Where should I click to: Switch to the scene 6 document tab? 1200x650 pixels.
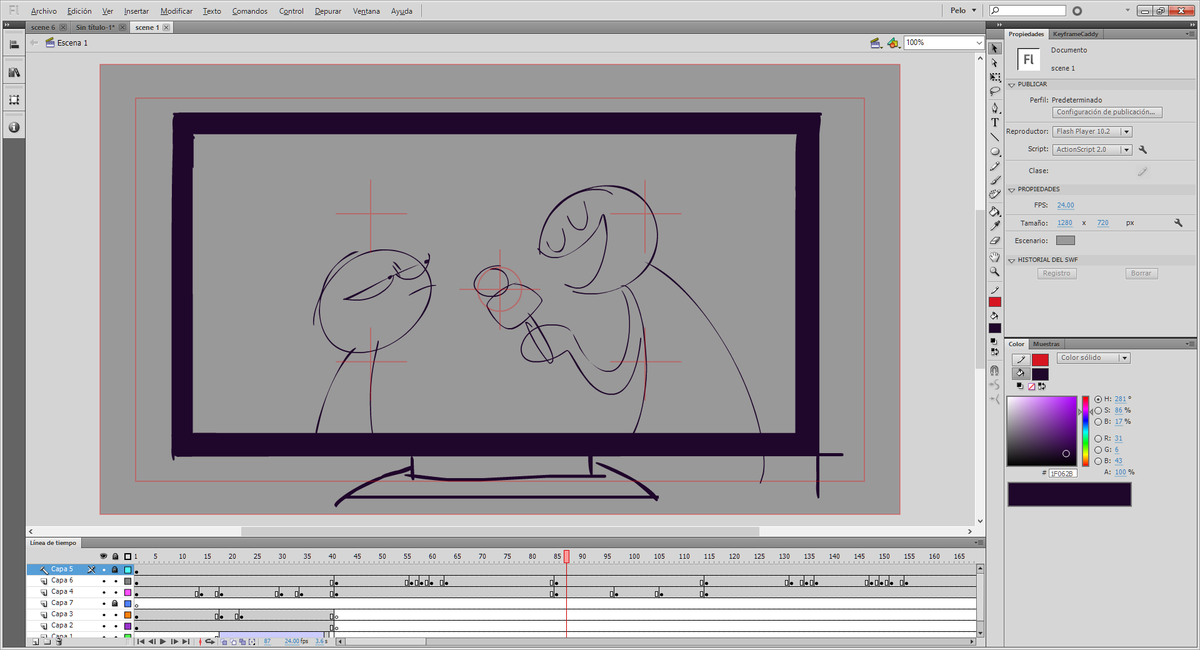tap(43, 27)
